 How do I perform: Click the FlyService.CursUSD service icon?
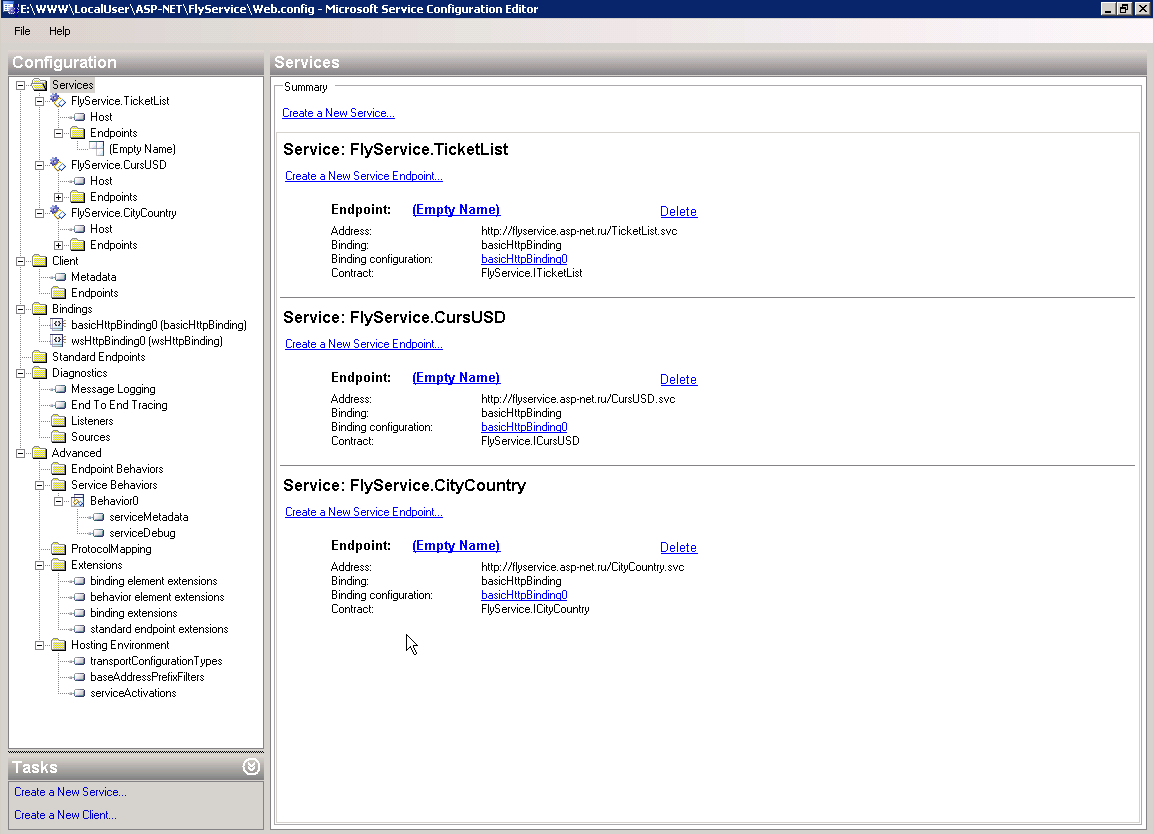pyautogui.click(x=57, y=165)
